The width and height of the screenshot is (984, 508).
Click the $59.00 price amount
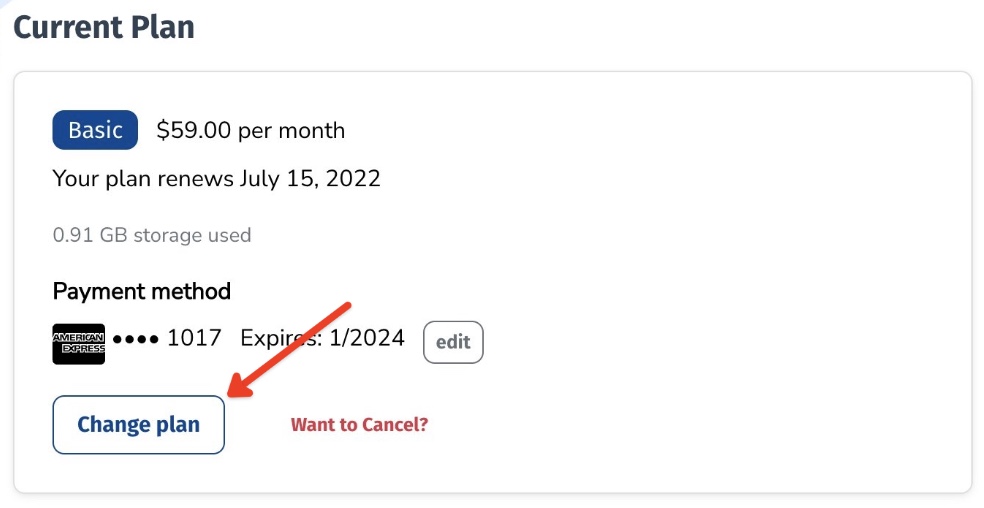[x=195, y=130]
